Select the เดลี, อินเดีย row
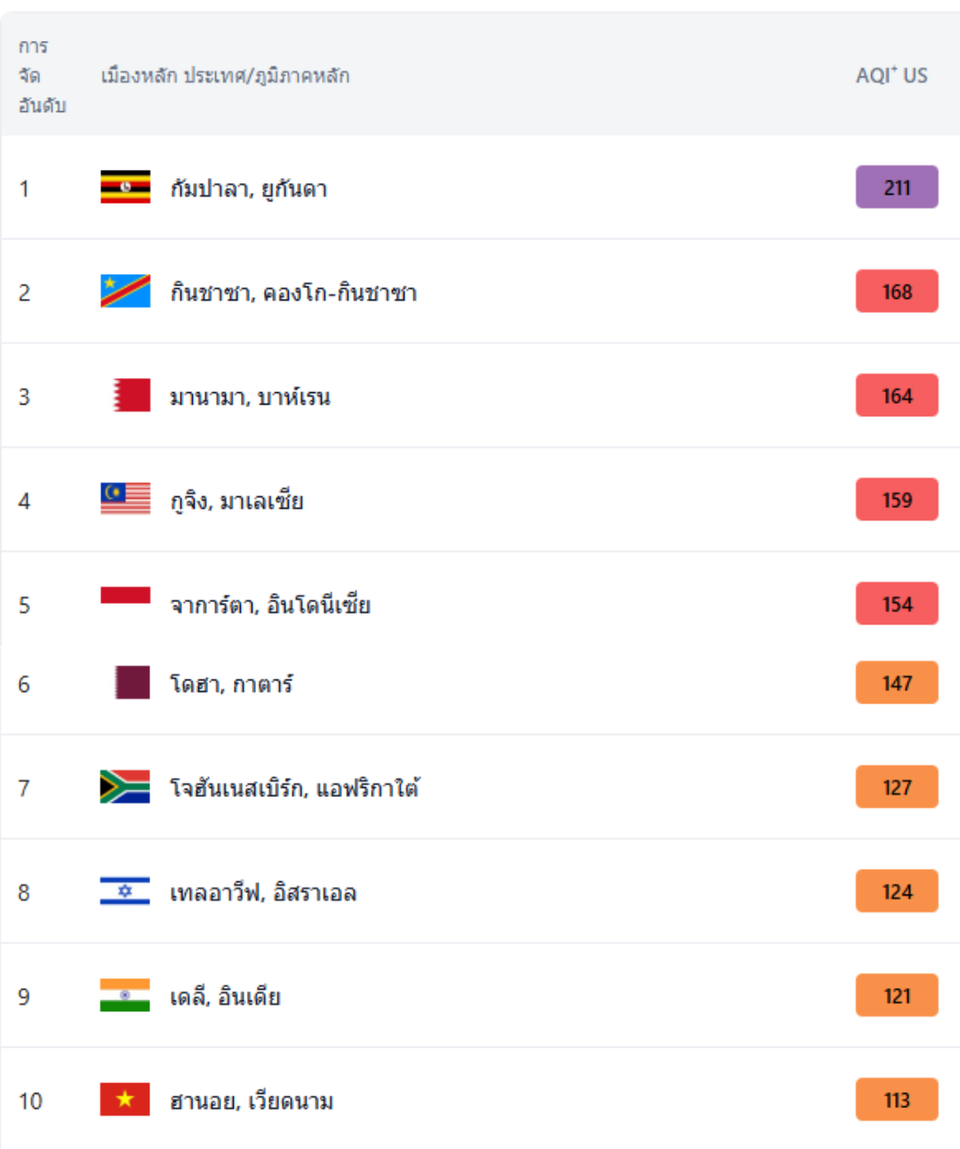Screen dimensions: 960x1149 (480, 995)
